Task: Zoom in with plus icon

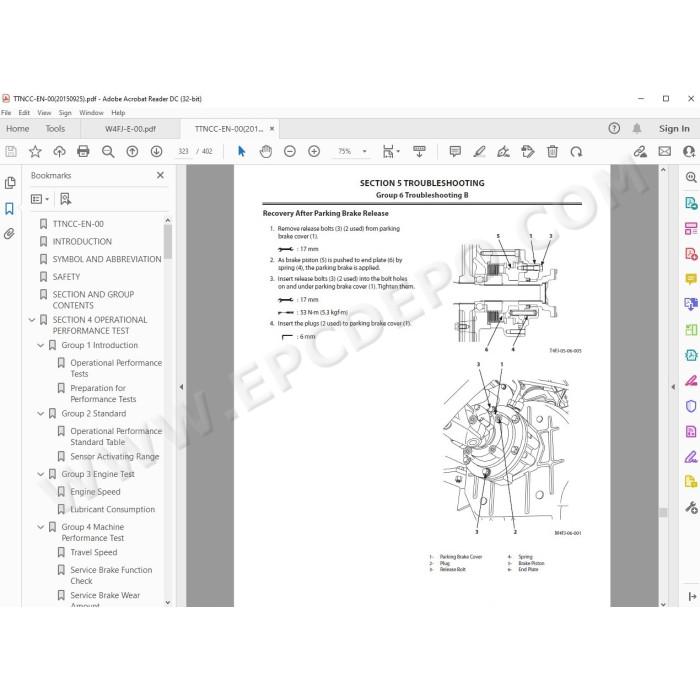Action: point(314,152)
